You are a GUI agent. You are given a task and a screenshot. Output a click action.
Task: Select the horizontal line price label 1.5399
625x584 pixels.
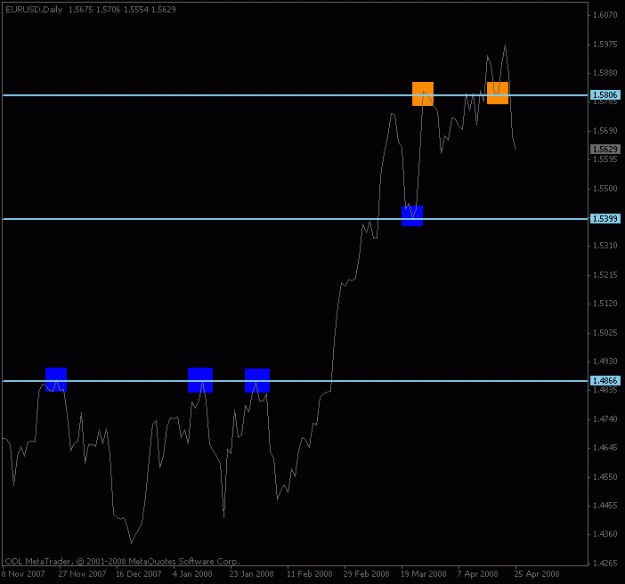coord(605,218)
